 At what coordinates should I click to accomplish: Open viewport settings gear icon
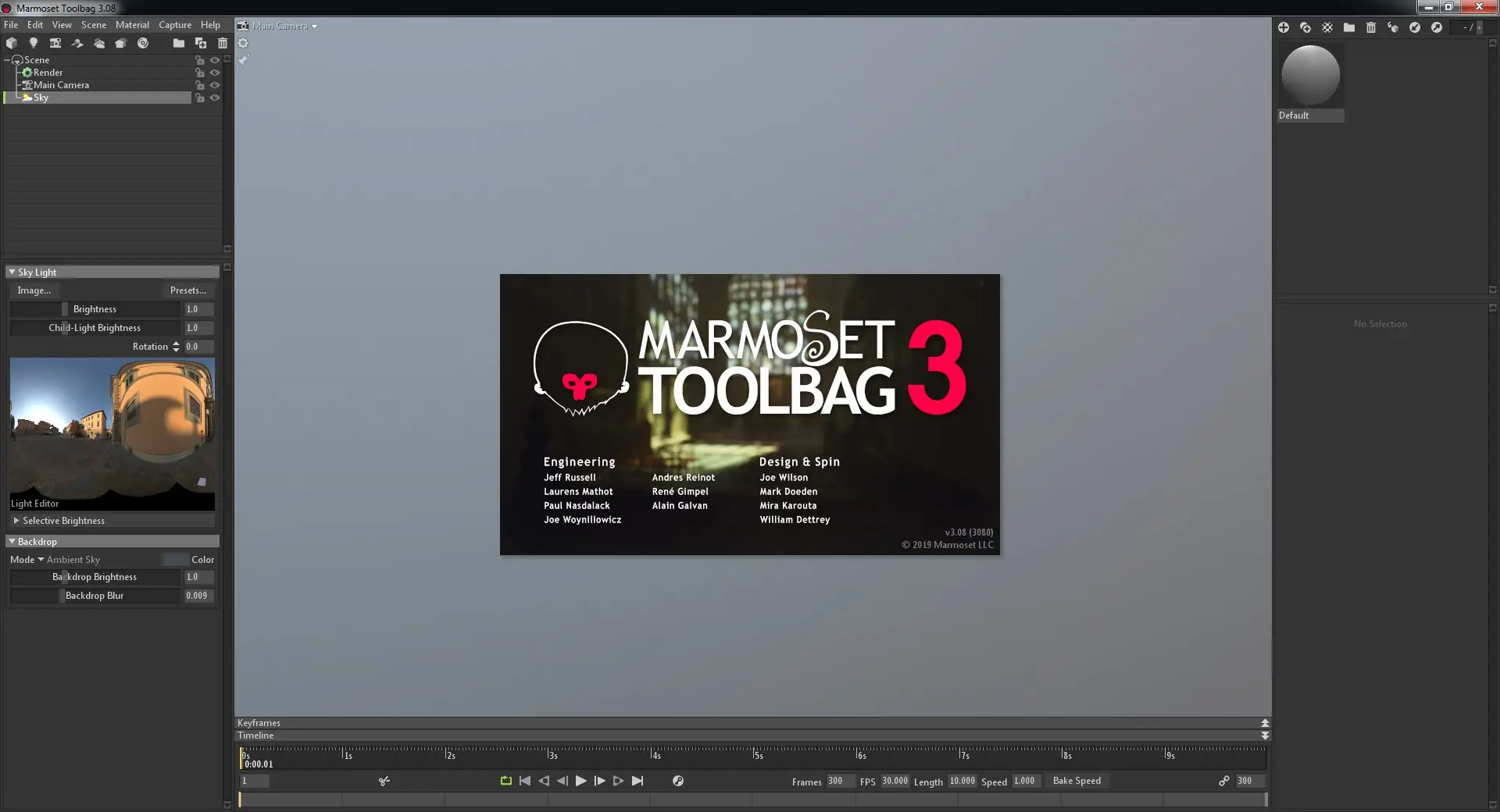243,44
